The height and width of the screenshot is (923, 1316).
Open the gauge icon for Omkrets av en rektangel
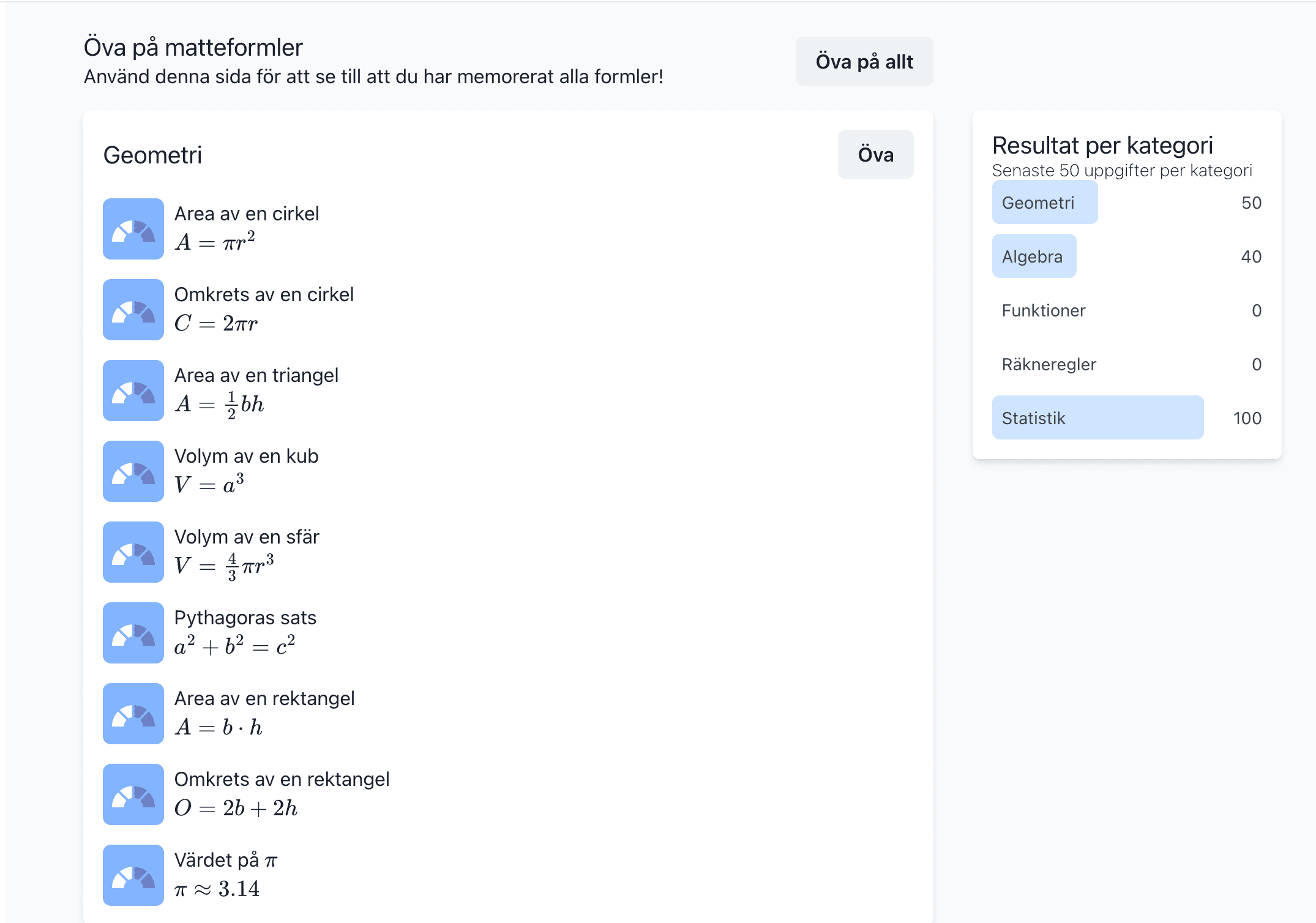coord(133,794)
